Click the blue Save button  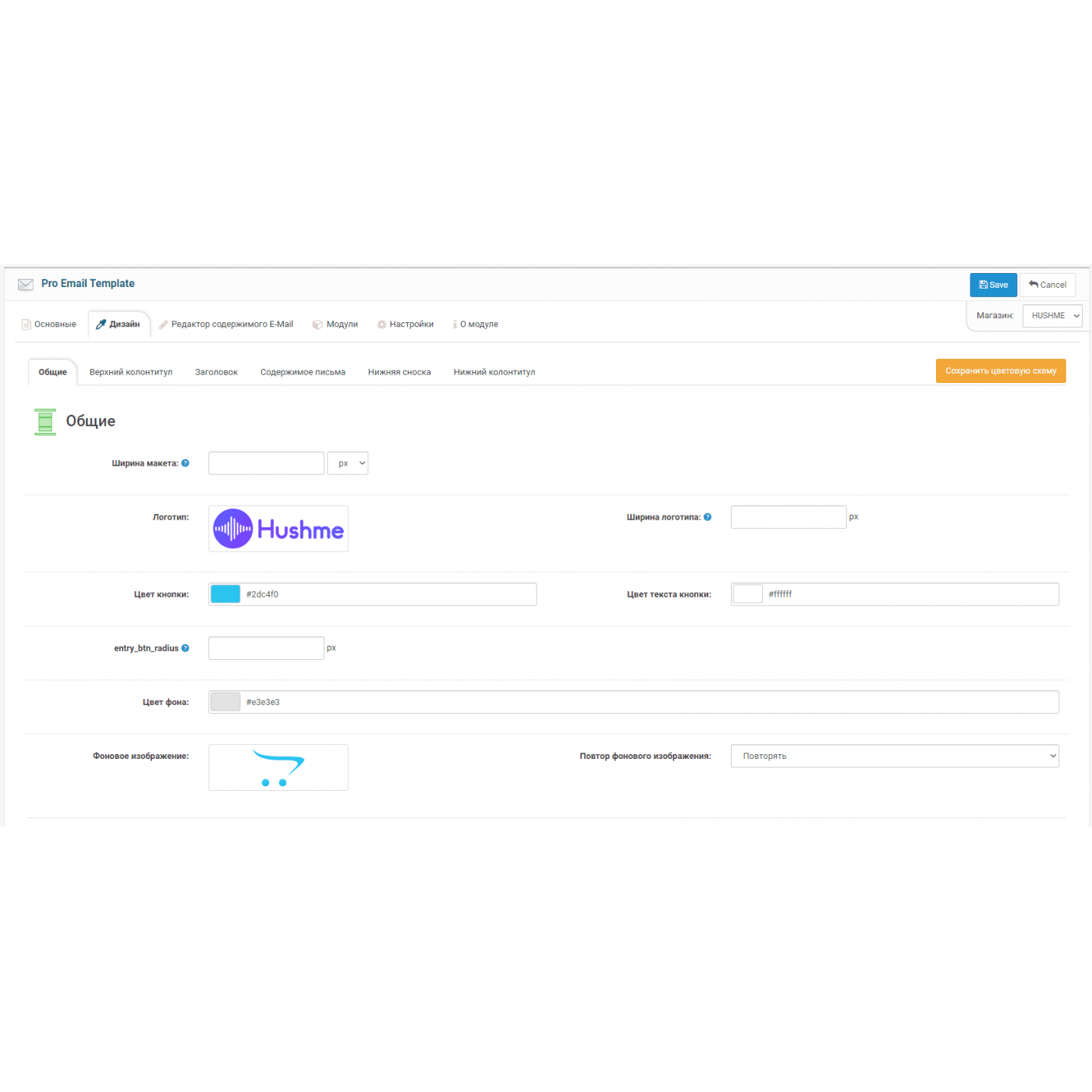pos(993,285)
